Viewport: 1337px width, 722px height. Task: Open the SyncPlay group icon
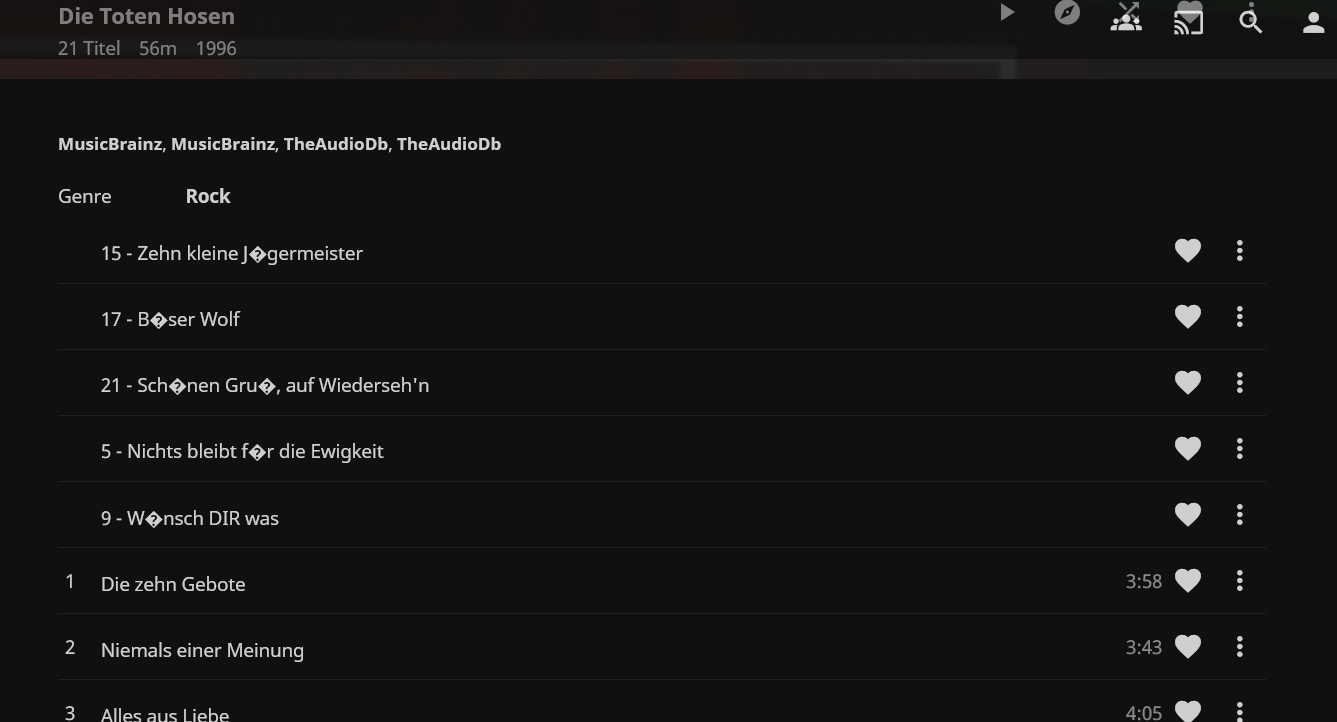click(x=1127, y=18)
